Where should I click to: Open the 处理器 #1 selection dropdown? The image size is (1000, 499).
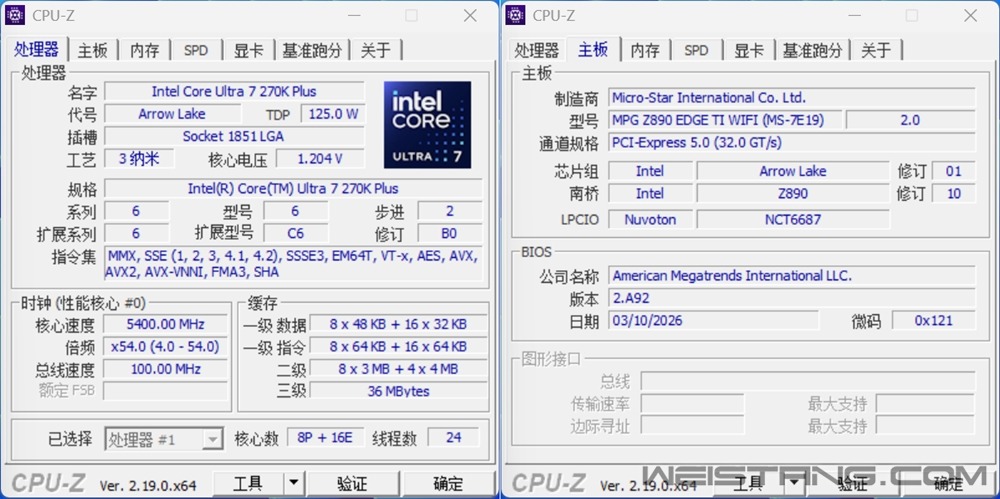(x=164, y=438)
